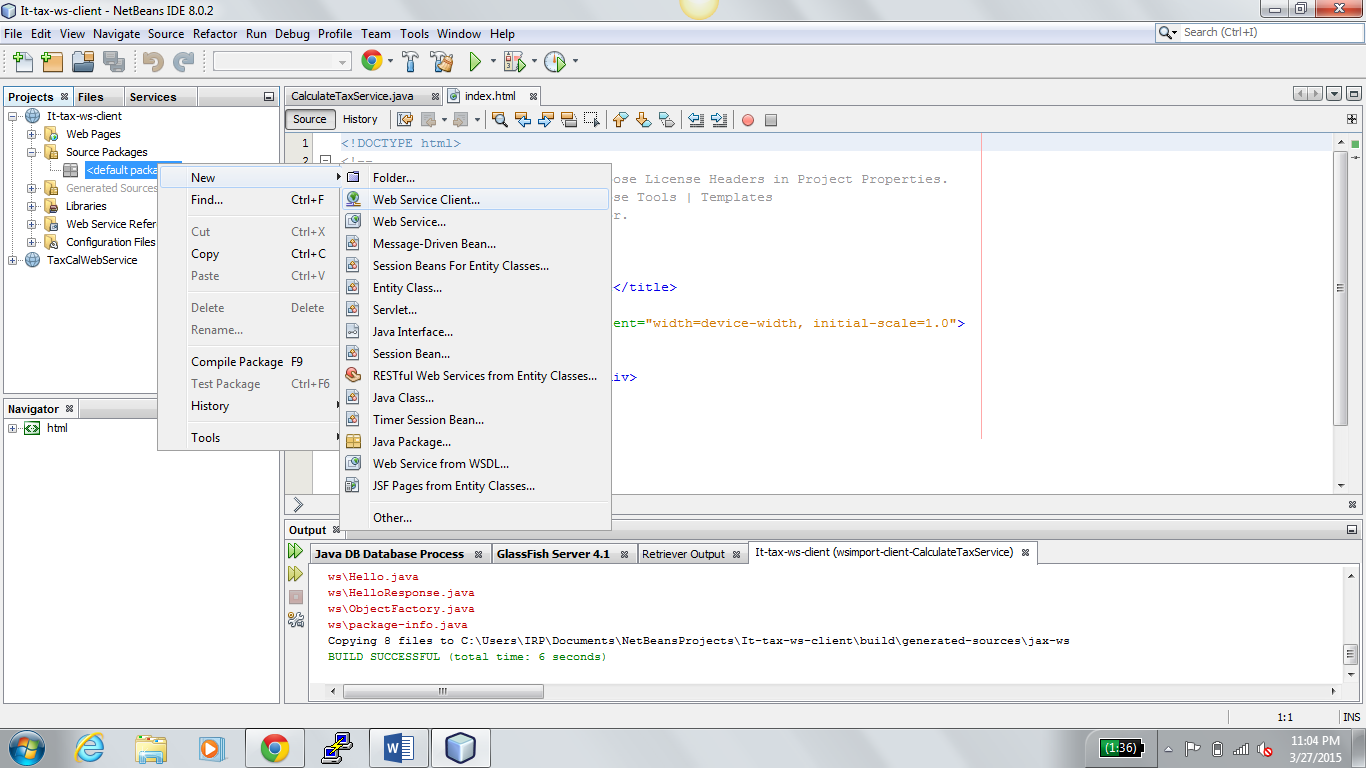Close the index.html editor tab
This screenshot has height=768, width=1366.
pyautogui.click(x=533, y=97)
